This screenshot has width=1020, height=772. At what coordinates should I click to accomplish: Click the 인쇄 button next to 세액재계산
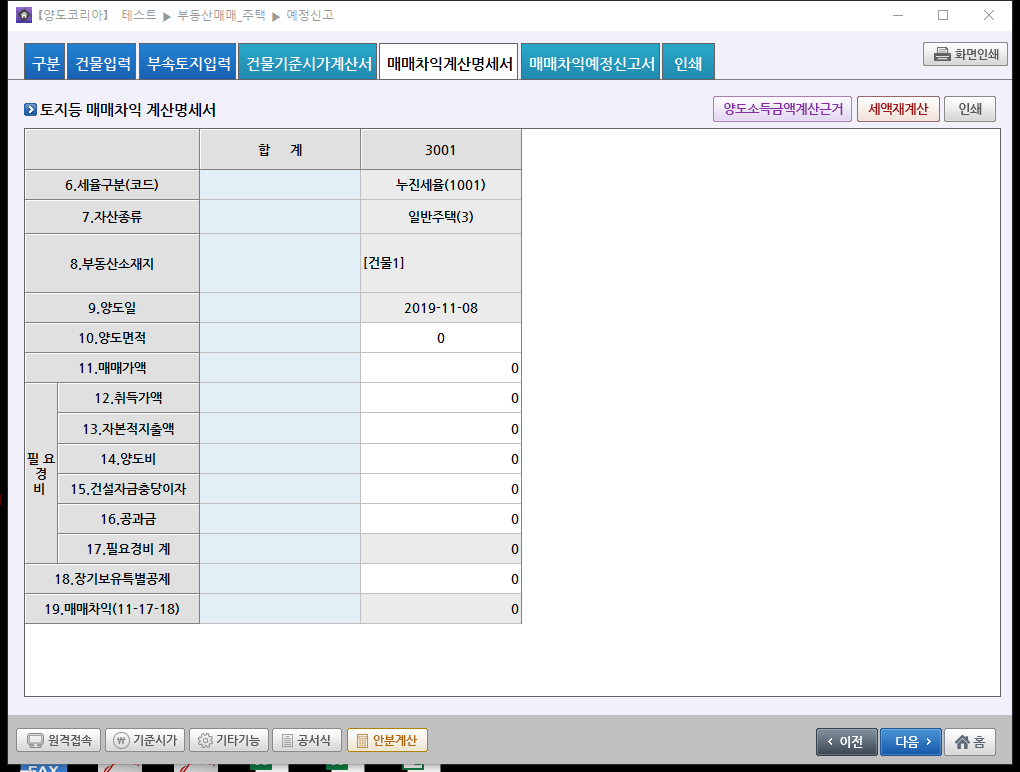[x=969, y=109]
